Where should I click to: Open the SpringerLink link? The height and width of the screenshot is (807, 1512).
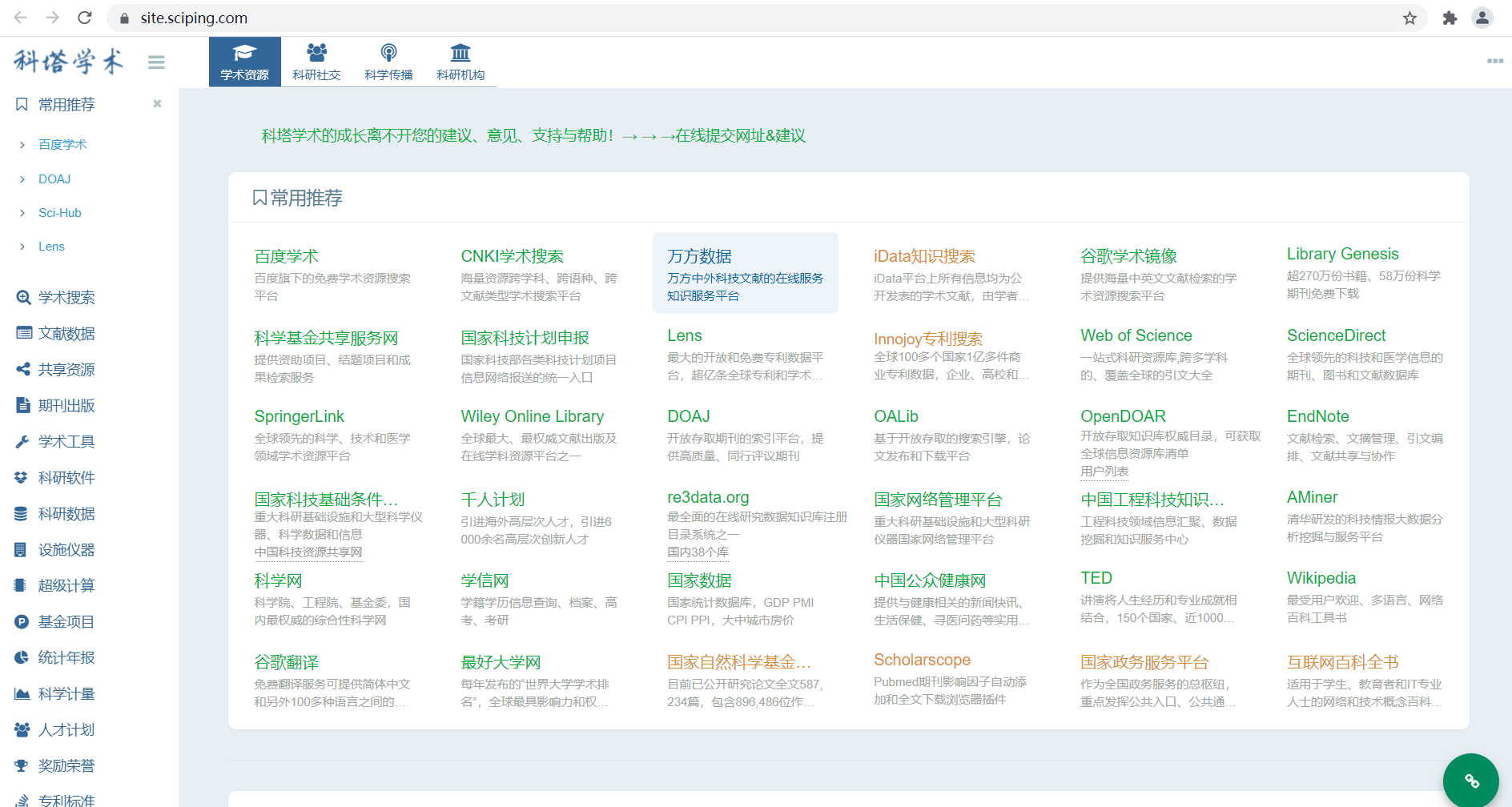tap(300, 416)
